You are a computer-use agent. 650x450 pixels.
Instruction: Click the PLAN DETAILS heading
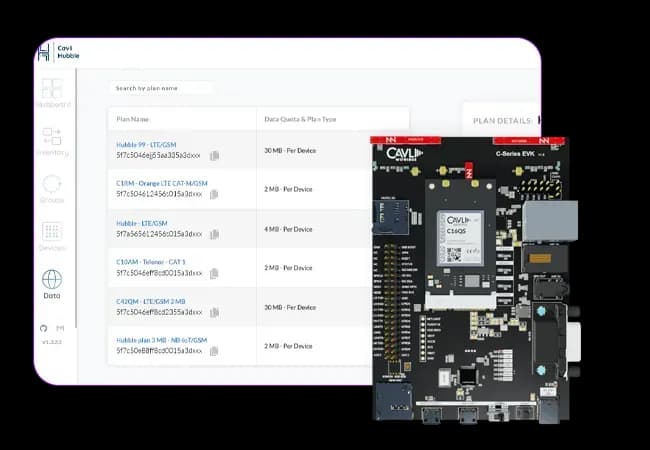point(503,121)
